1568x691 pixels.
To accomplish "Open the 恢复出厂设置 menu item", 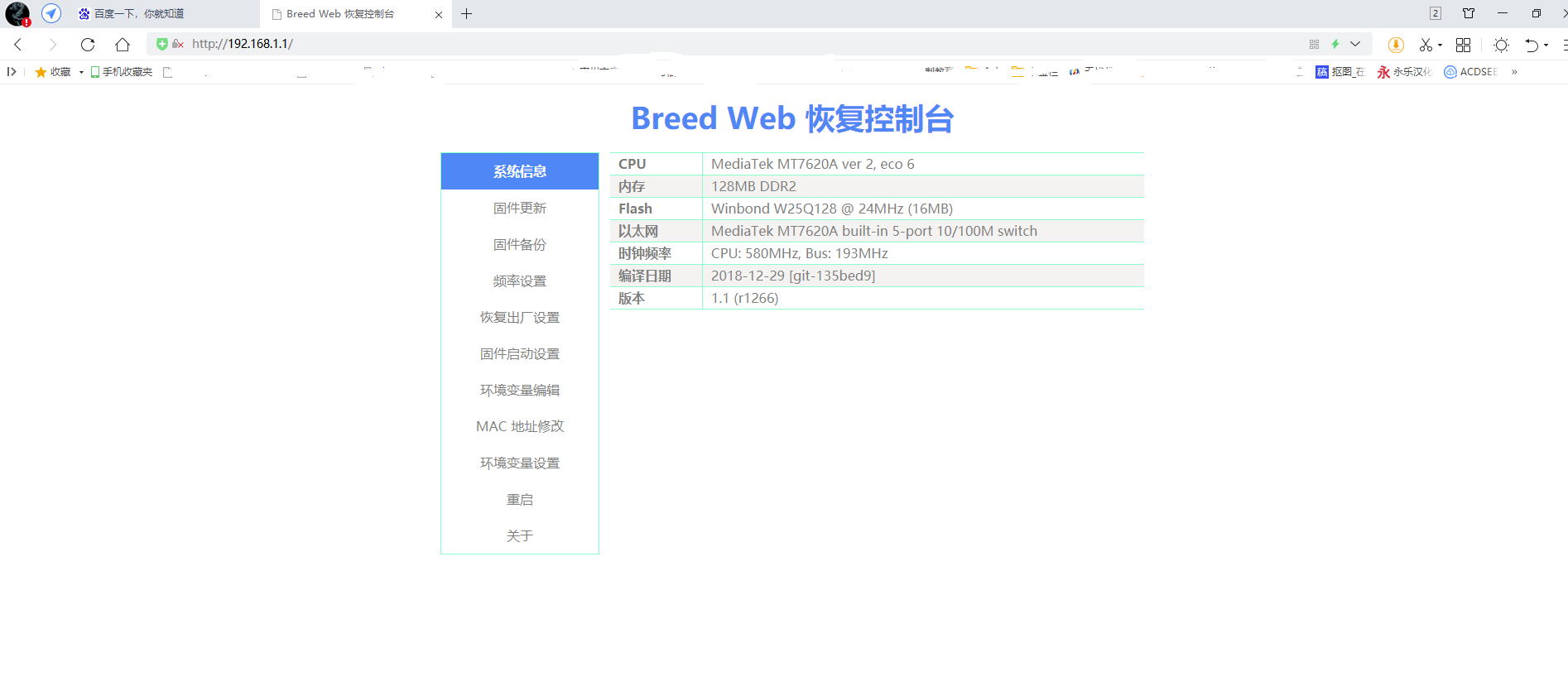I will (x=520, y=317).
